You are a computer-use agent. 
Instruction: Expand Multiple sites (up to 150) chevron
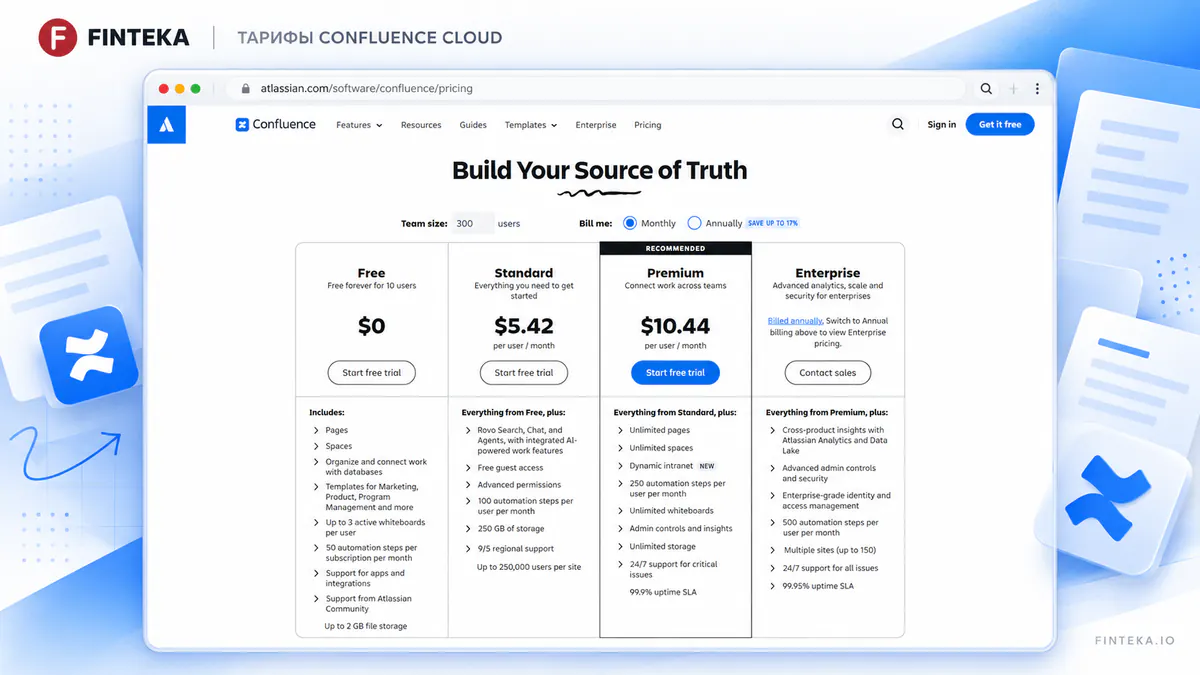(773, 551)
